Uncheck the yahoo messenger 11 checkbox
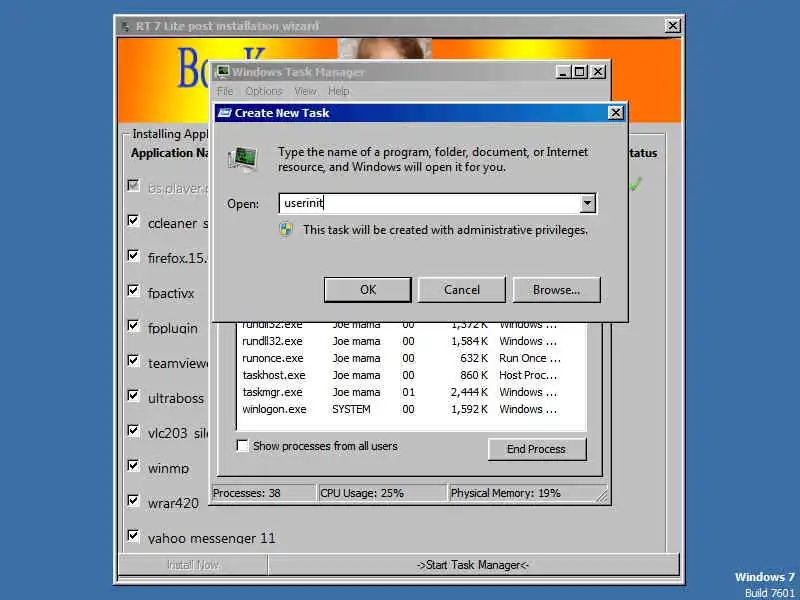The image size is (800, 600). point(133,535)
